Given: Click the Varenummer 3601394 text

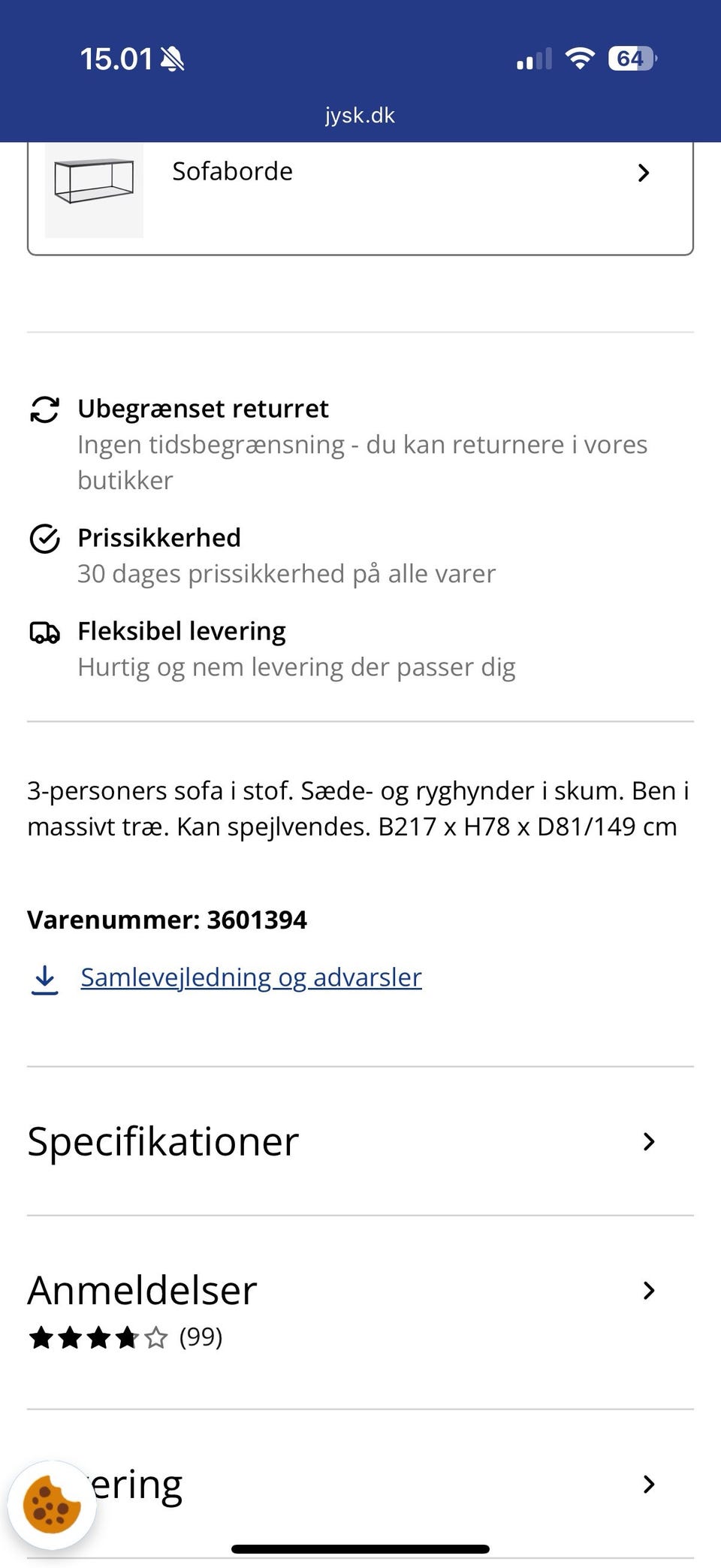Looking at the screenshot, I should point(167,920).
